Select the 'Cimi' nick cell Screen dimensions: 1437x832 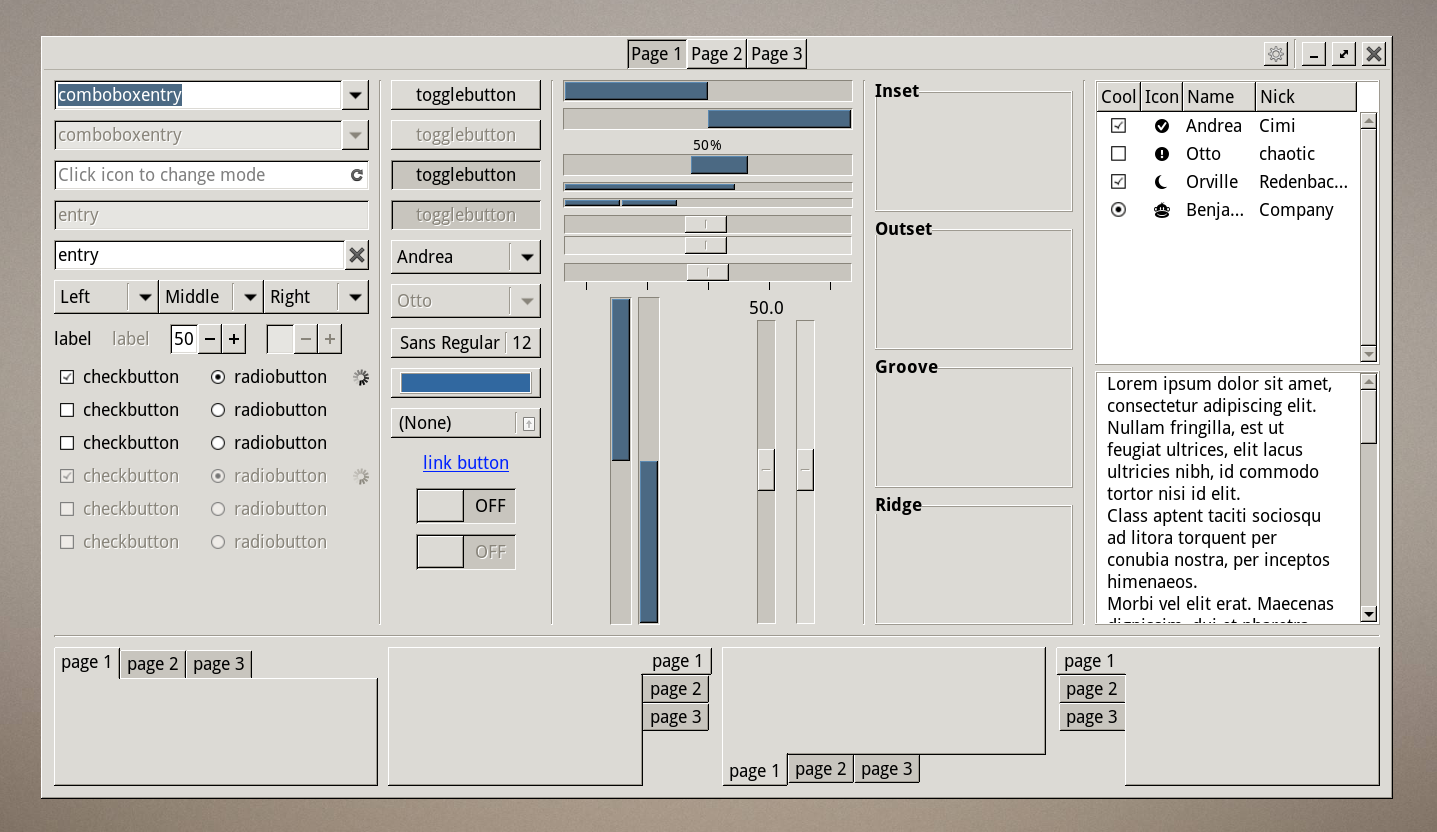click(1277, 126)
